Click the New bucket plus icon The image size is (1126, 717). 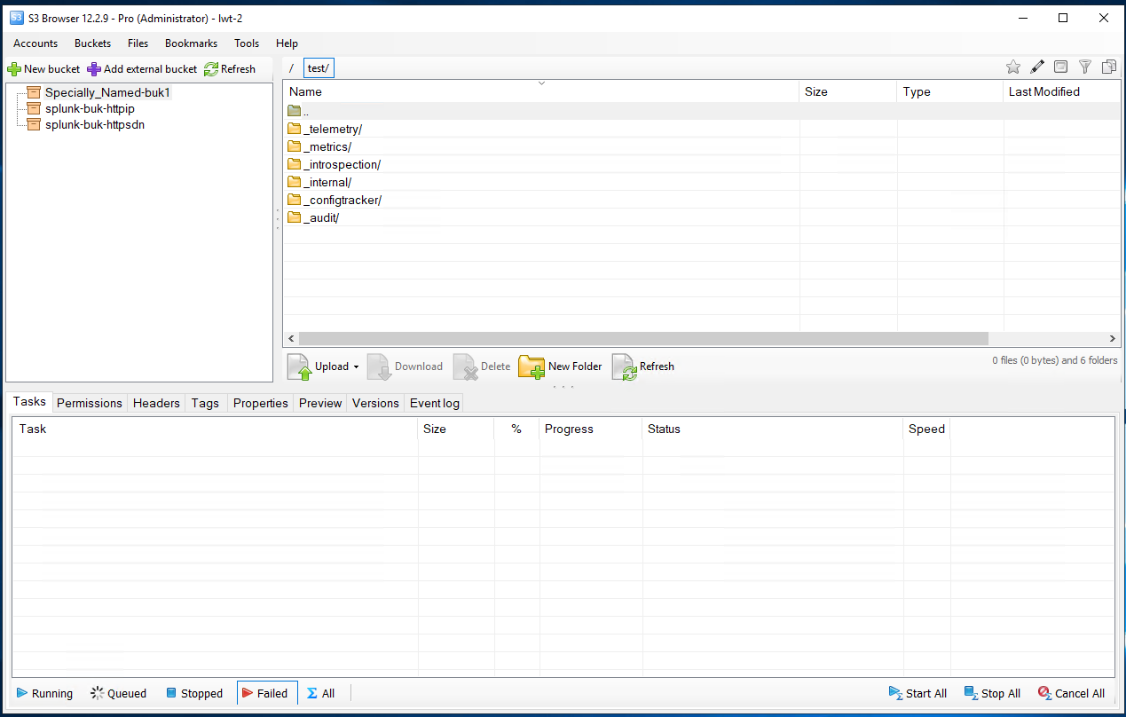(14, 69)
